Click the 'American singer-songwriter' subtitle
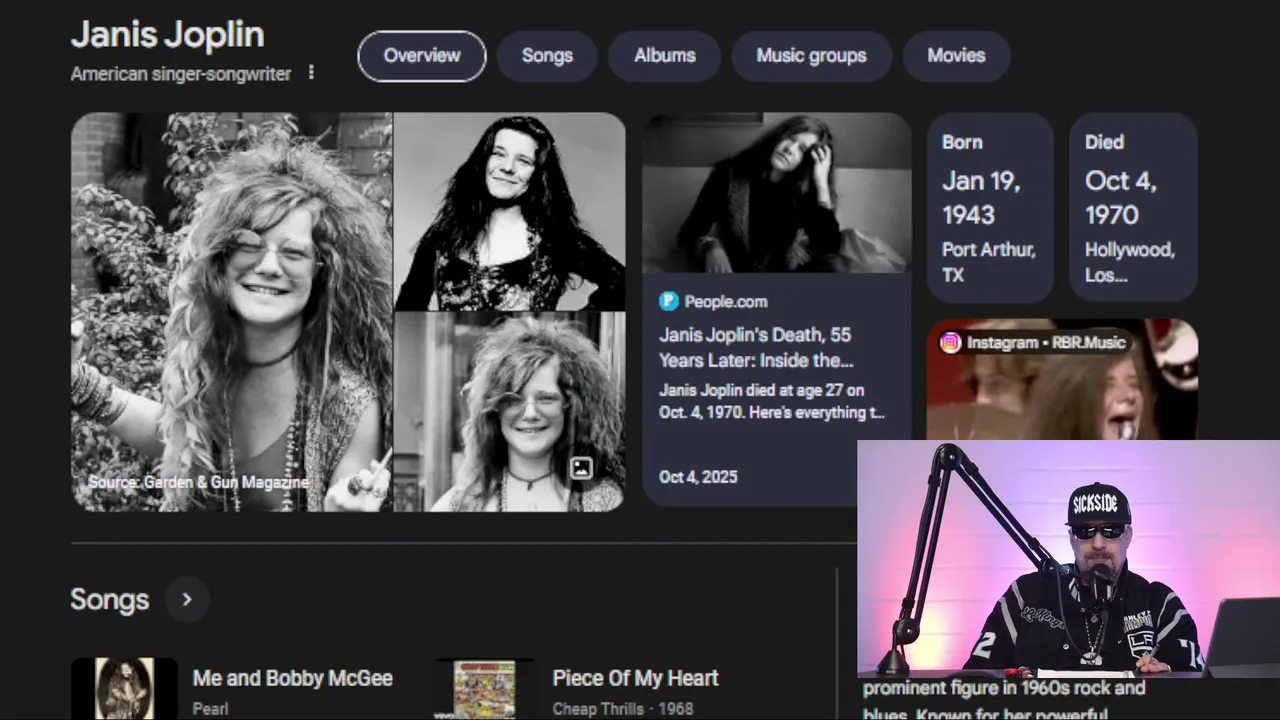 (x=181, y=74)
